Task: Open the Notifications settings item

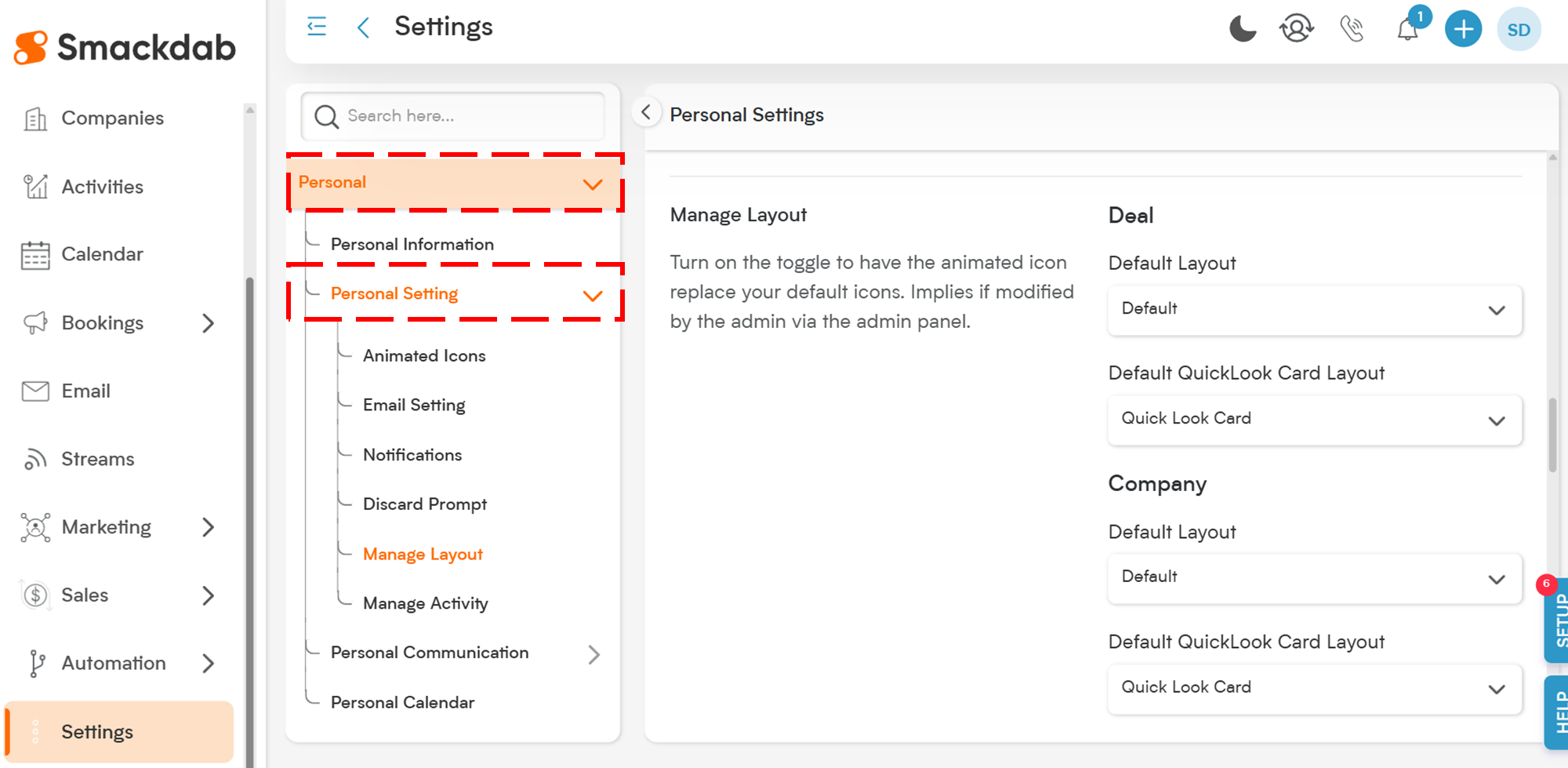Action: 412,455
